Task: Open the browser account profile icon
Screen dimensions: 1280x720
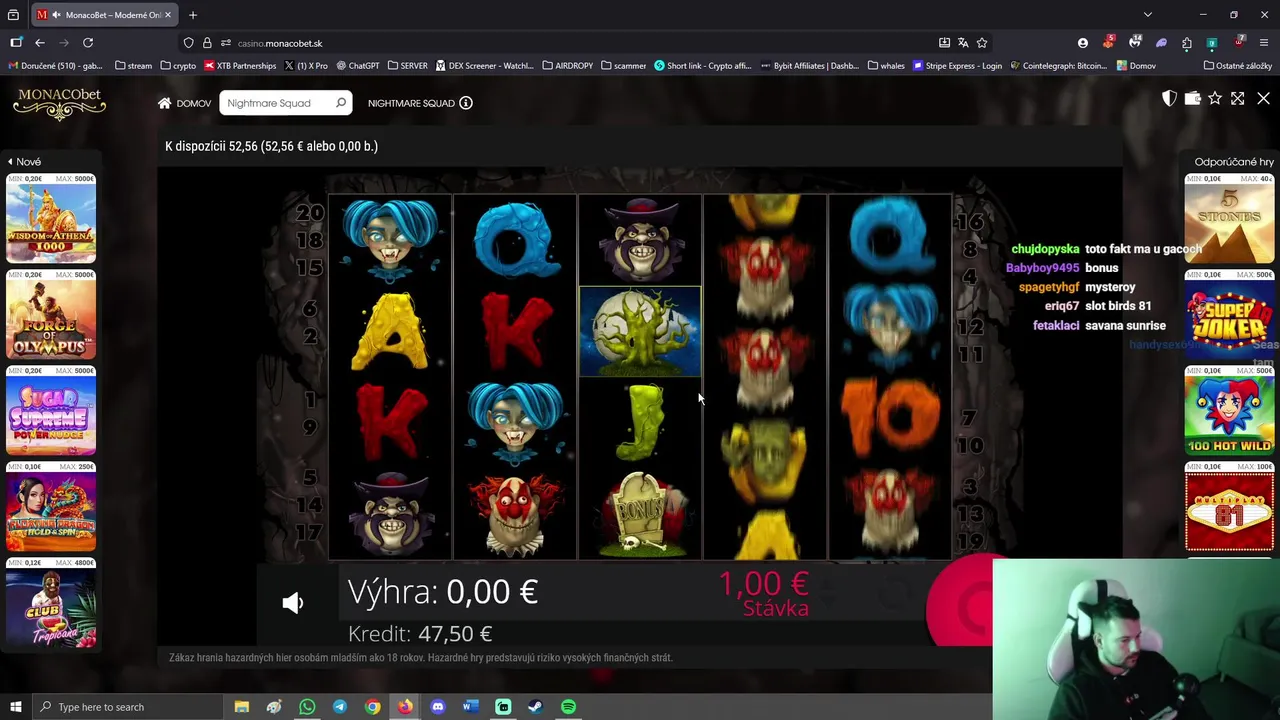Action: point(1083,43)
